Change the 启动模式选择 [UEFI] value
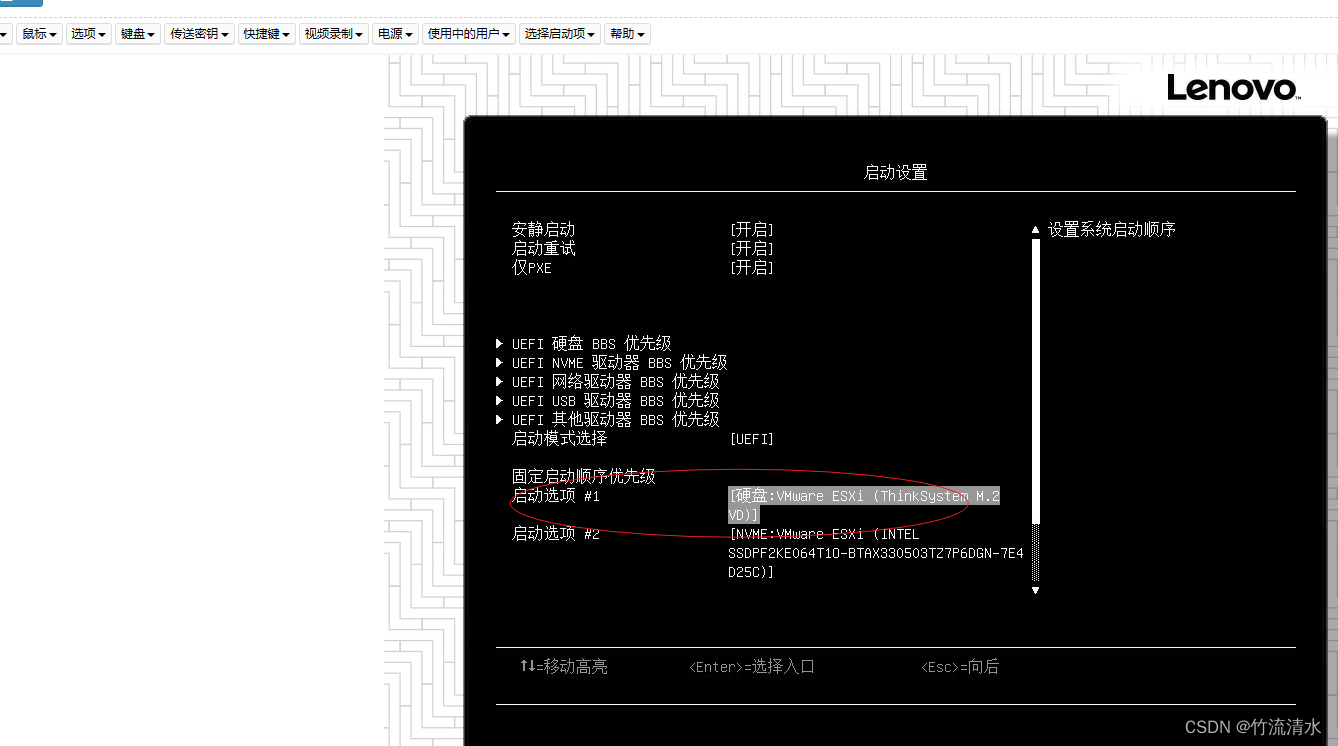1338x746 pixels. (752, 439)
